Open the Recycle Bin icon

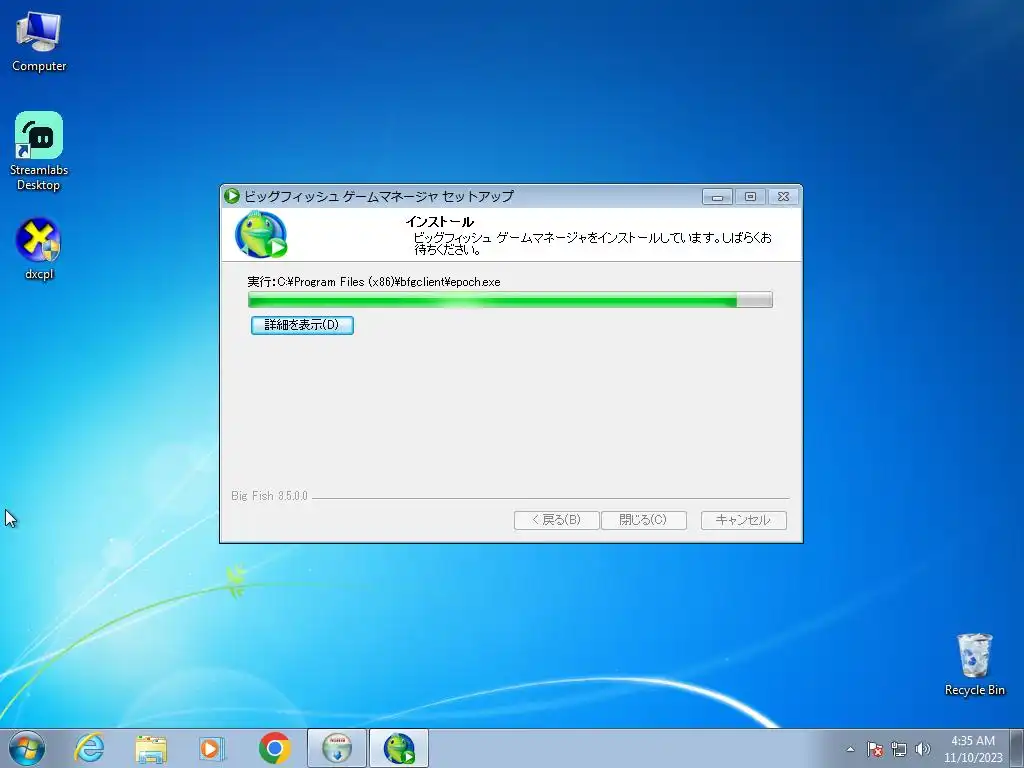pos(974,664)
